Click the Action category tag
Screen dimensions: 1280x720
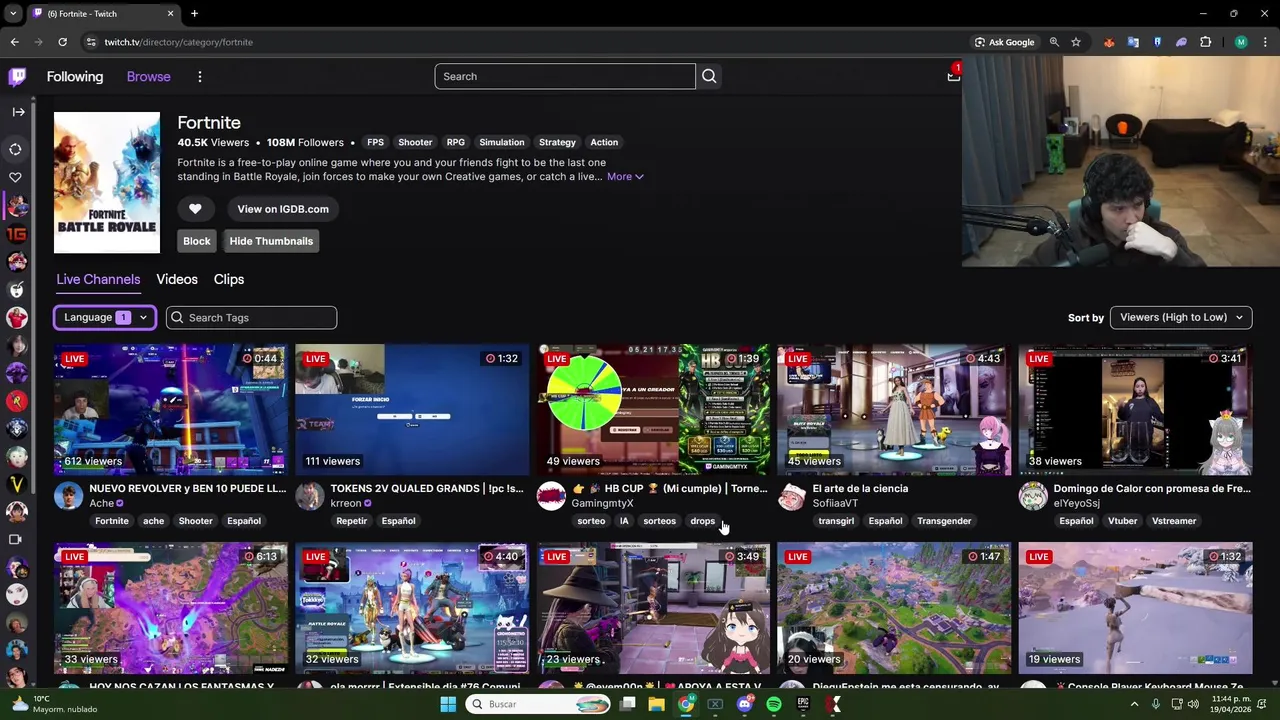[604, 142]
